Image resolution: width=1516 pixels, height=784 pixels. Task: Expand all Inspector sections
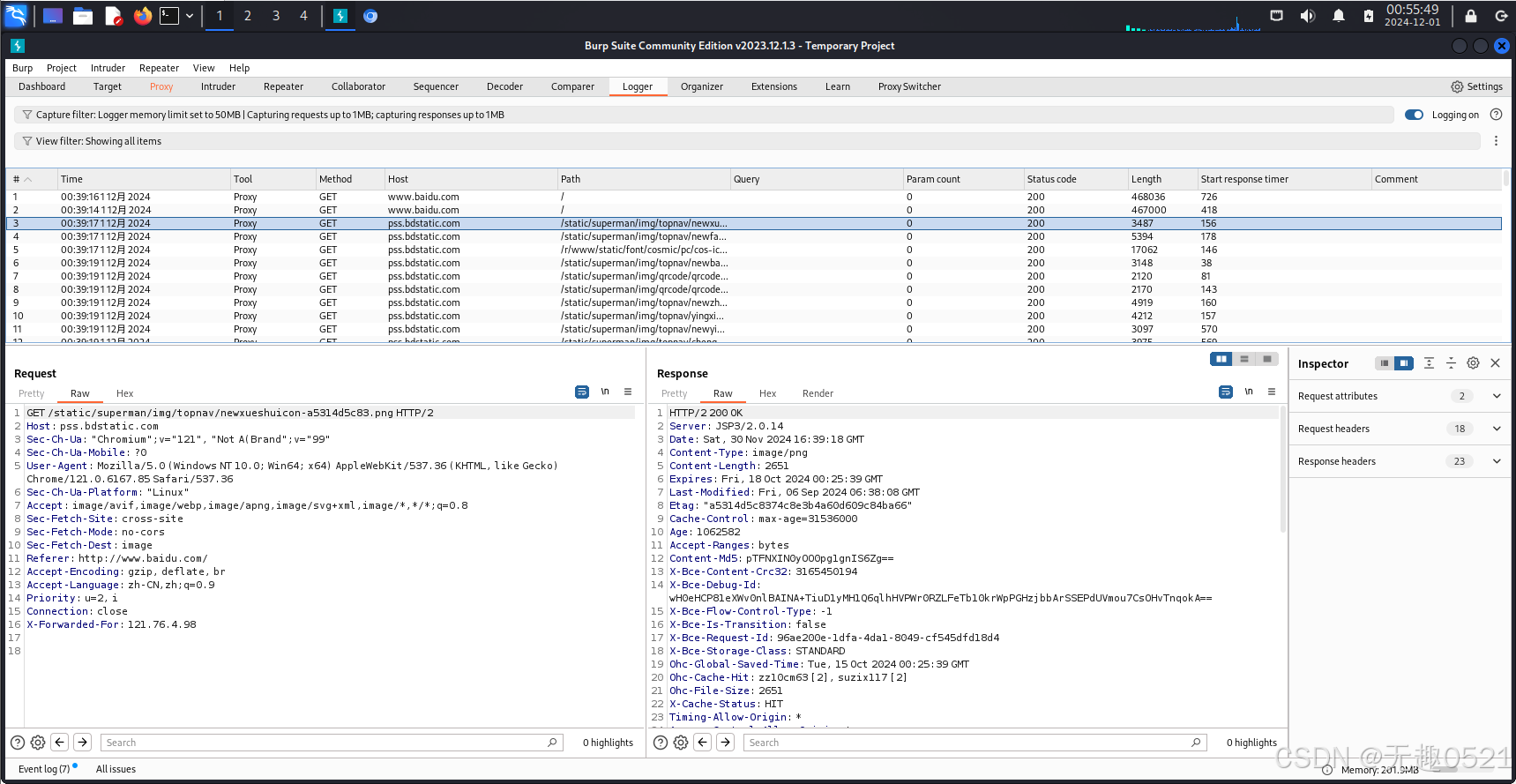click(1429, 363)
